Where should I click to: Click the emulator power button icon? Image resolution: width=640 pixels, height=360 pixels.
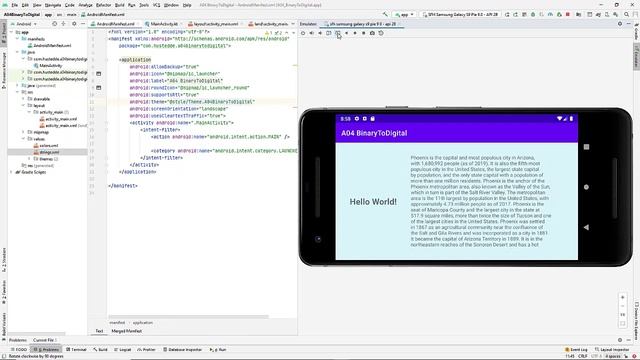(303, 33)
